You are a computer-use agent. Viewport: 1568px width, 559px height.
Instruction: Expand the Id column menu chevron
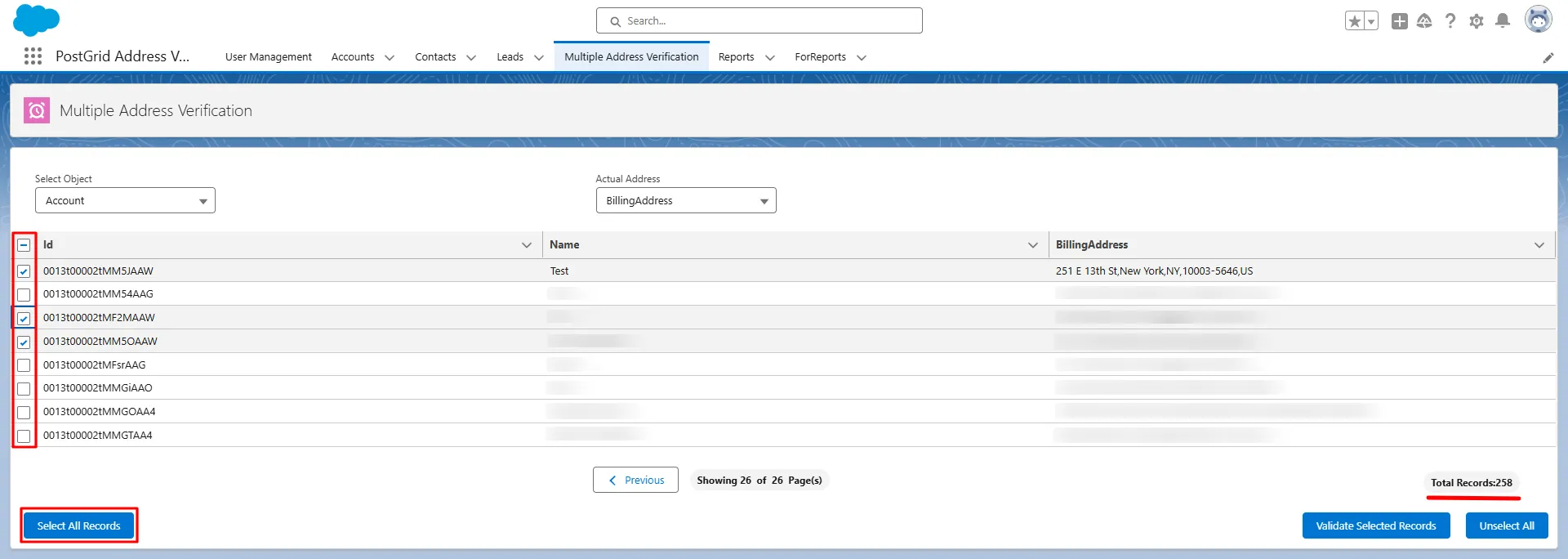click(x=527, y=245)
